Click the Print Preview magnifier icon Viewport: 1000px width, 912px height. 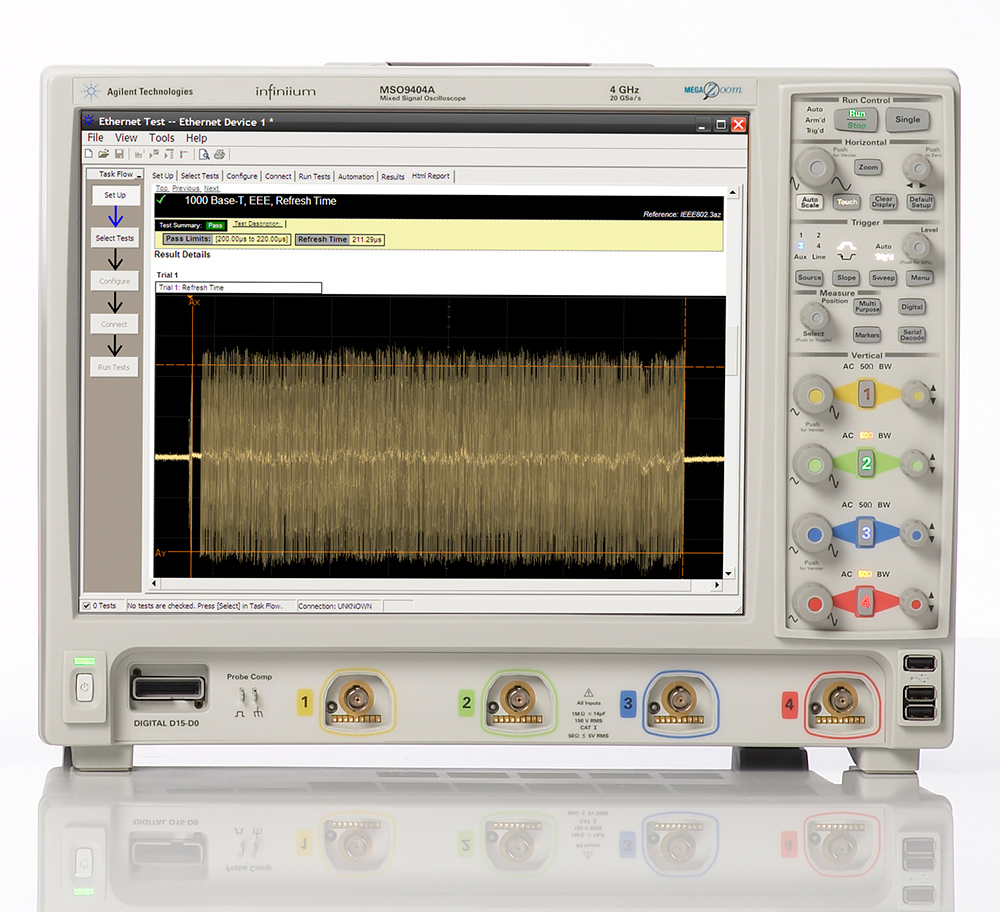point(204,154)
